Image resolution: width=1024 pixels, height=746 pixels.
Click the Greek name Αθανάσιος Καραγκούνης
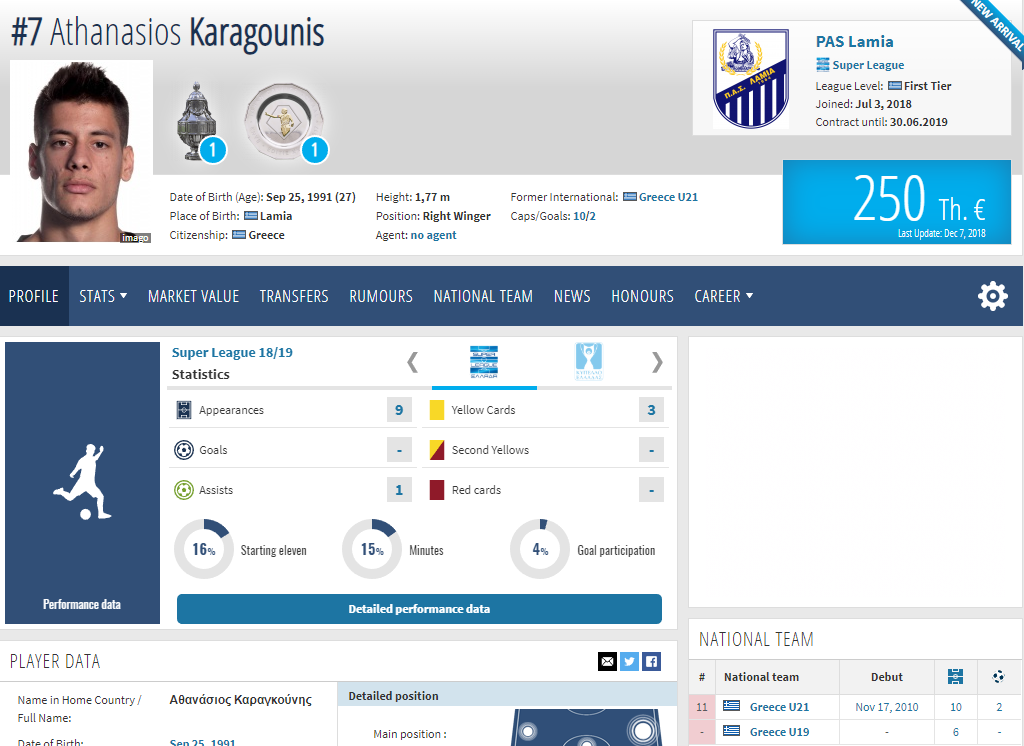240,700
